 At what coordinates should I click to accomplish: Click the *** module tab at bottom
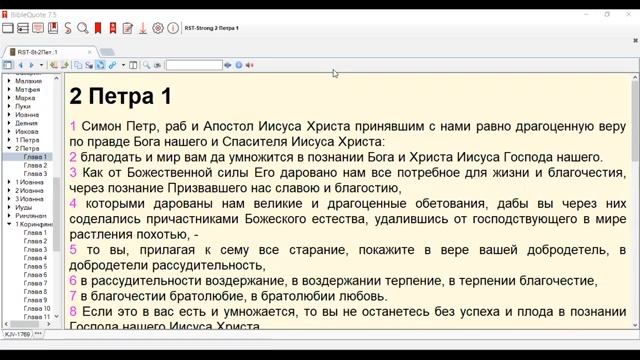click(38, 334)
